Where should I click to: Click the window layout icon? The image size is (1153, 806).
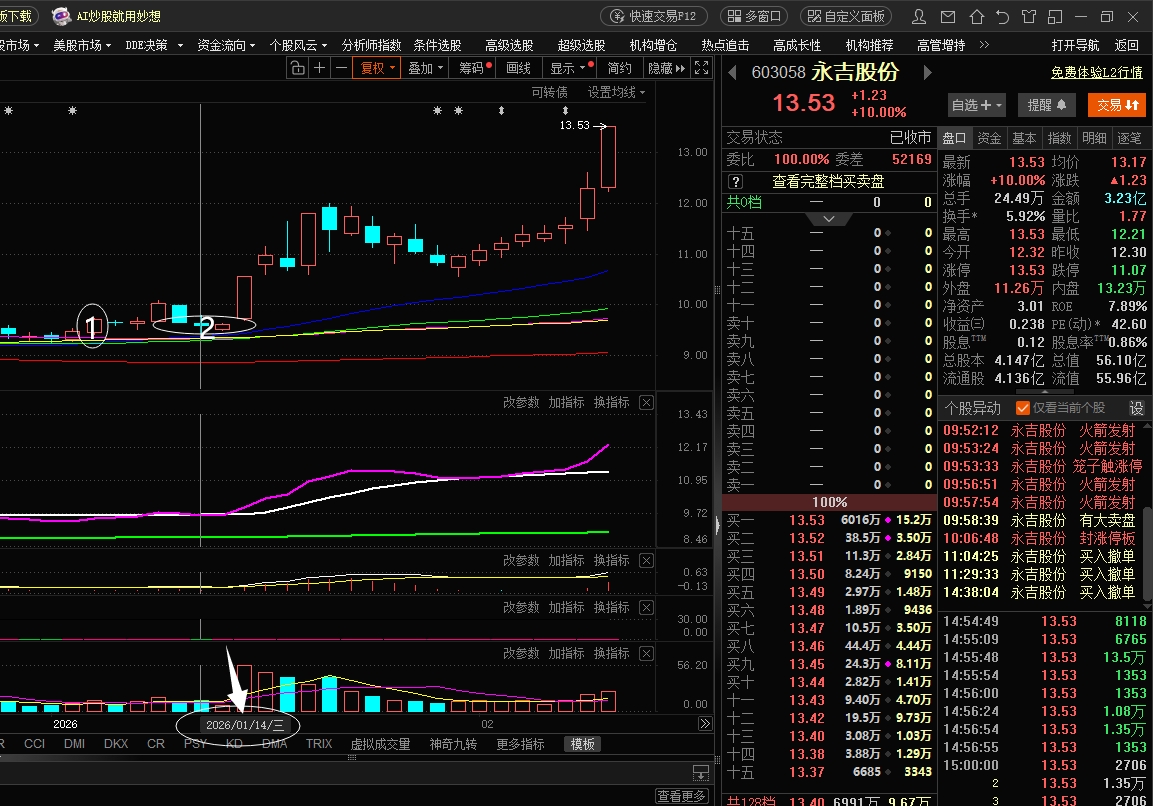pyautogui.click(x=1055, y=16)
